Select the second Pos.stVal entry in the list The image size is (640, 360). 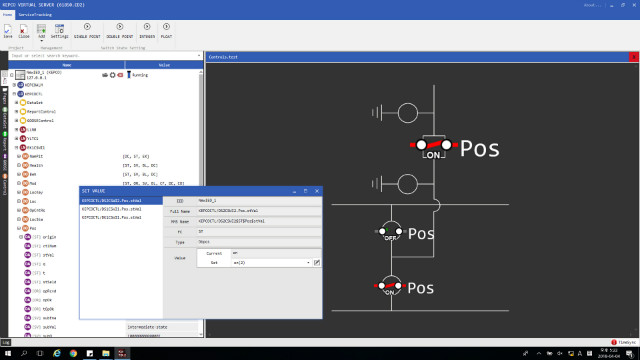[111, 209]
